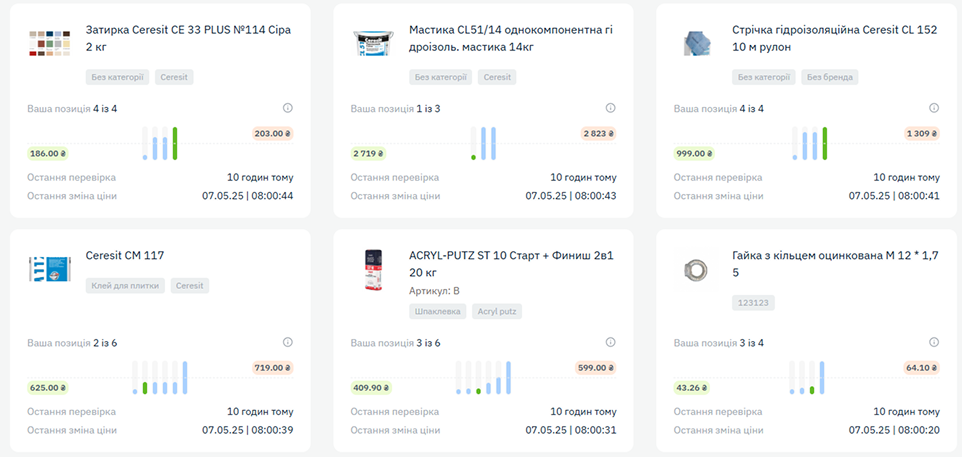Click minimum price 2 719 ₴ badge

[368, 153]
